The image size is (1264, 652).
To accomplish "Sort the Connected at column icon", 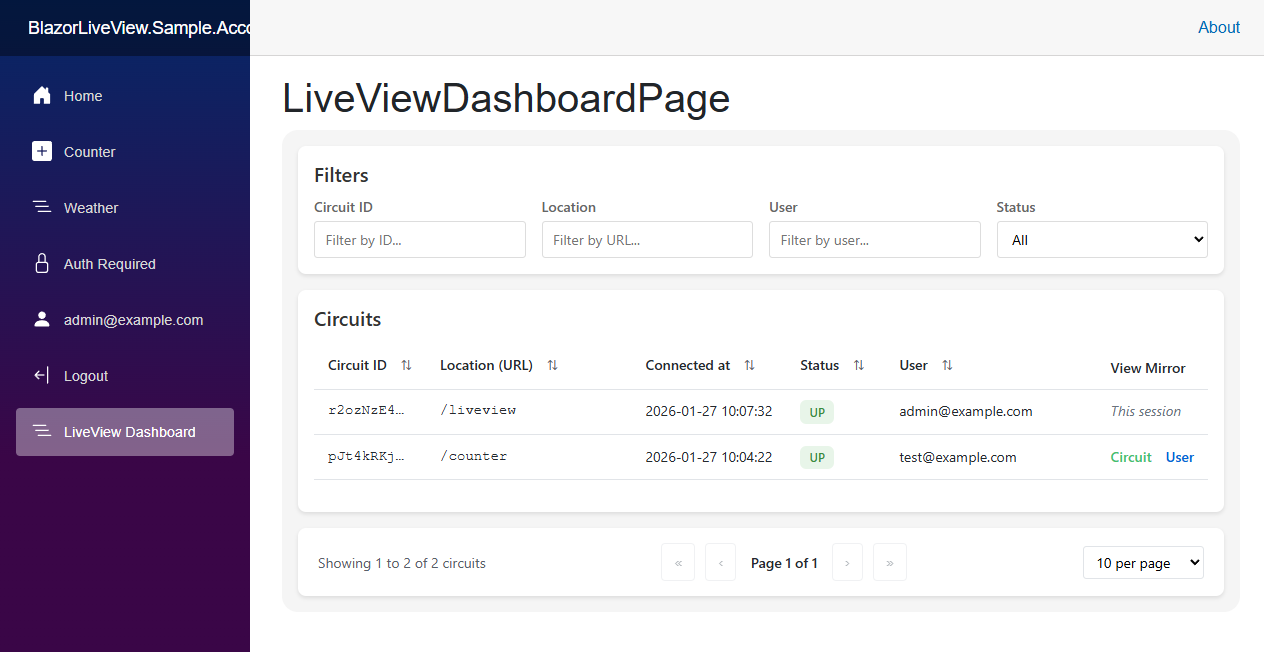I will tap(748, 365).
